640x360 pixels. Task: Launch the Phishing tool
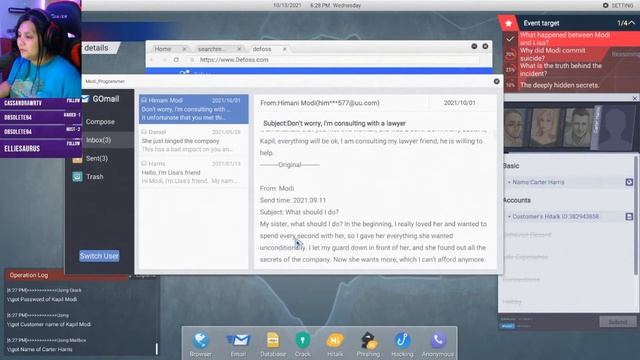coord(368,340)
